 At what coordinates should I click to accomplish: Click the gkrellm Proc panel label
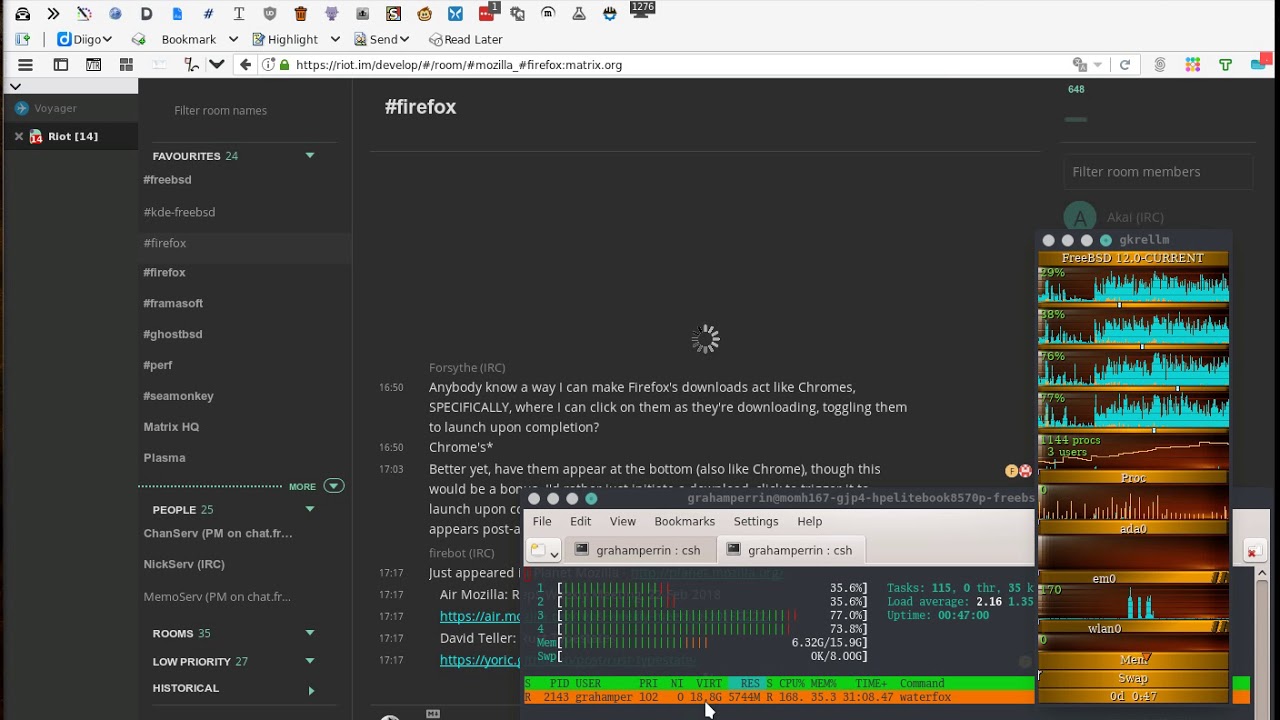point(1133,478)
